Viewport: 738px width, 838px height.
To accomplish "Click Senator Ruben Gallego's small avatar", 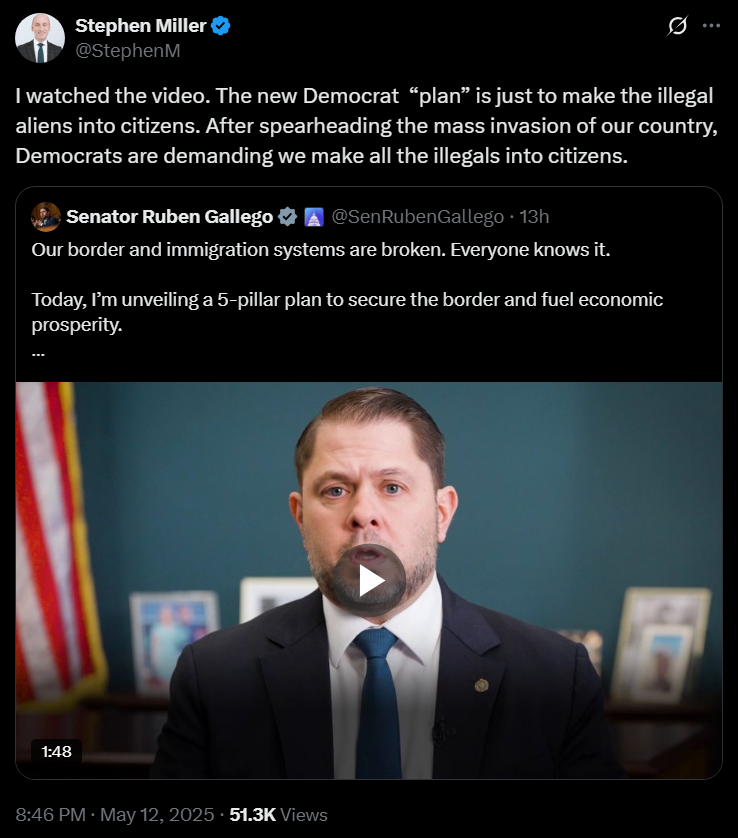I will pos(46,216).
